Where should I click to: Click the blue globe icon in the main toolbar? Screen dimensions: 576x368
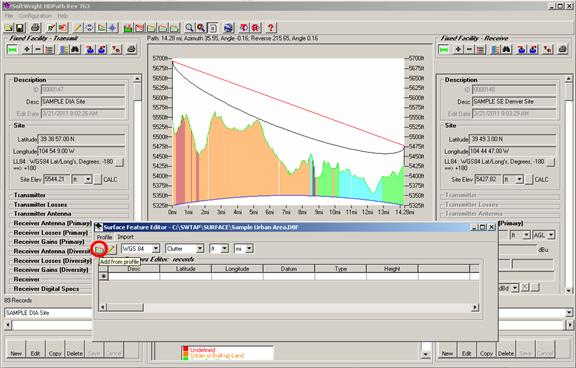pyautogui.click(x=228, y=28)
